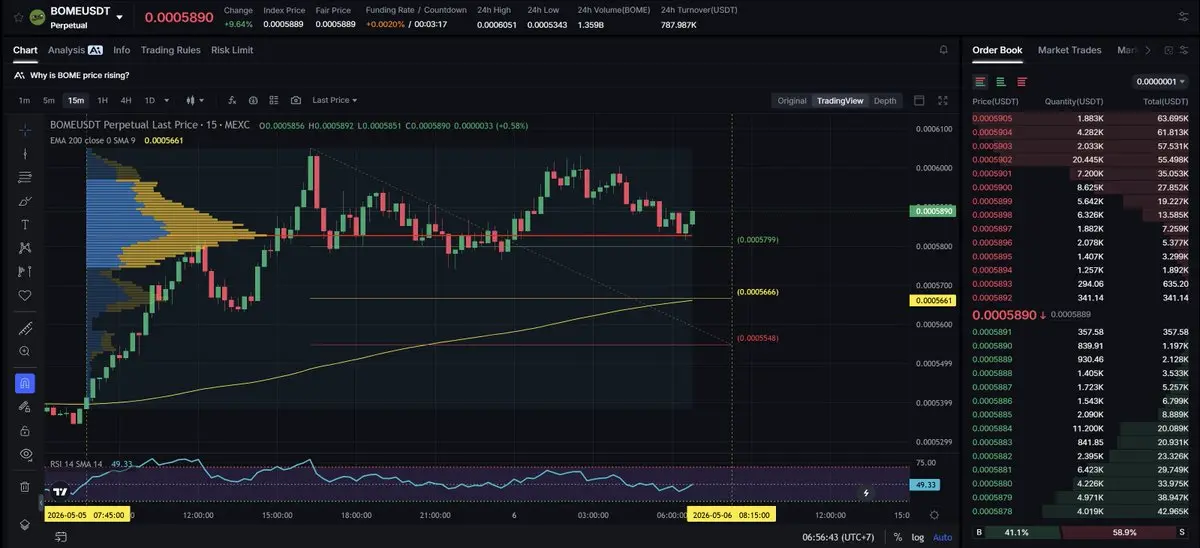Select the 1H timeframe
Viewport: 1200px width, 548px height.
[102, 100]
